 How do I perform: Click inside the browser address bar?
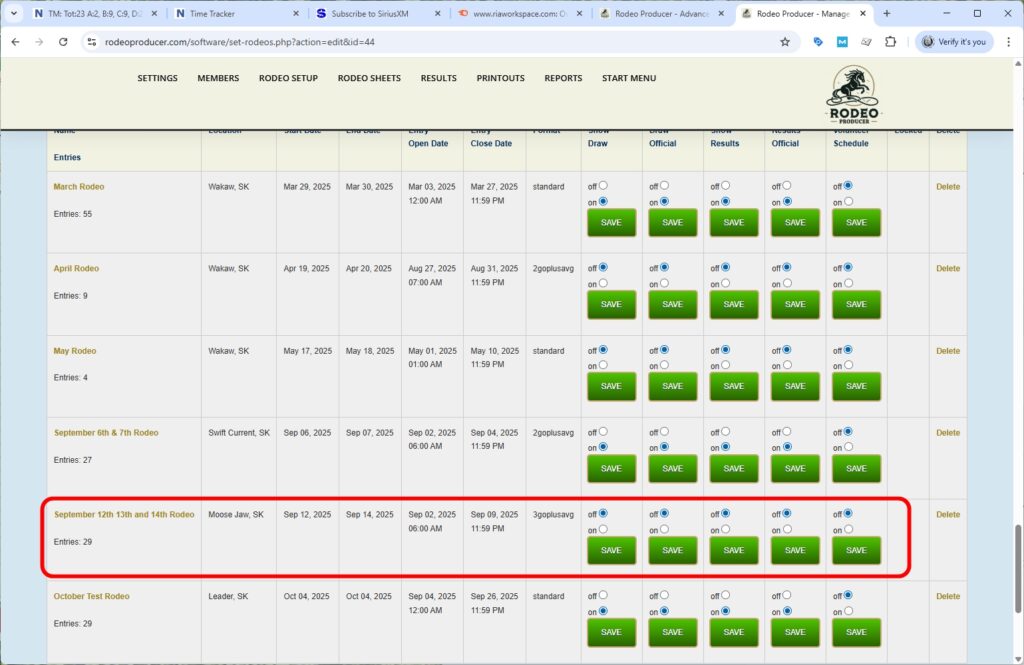[x=300, y=42]
